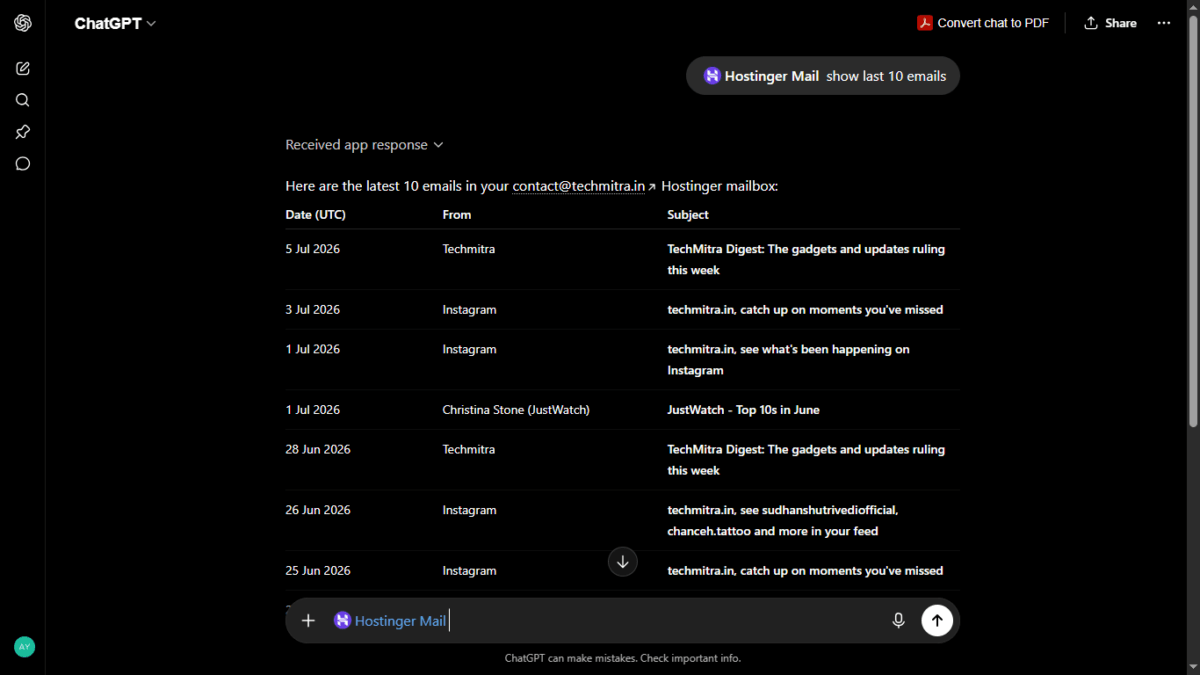The width and height of the screenshot is (1200, 675).
Task: Click the From column header
Action: pyautogui.click(x=457, y=215)
